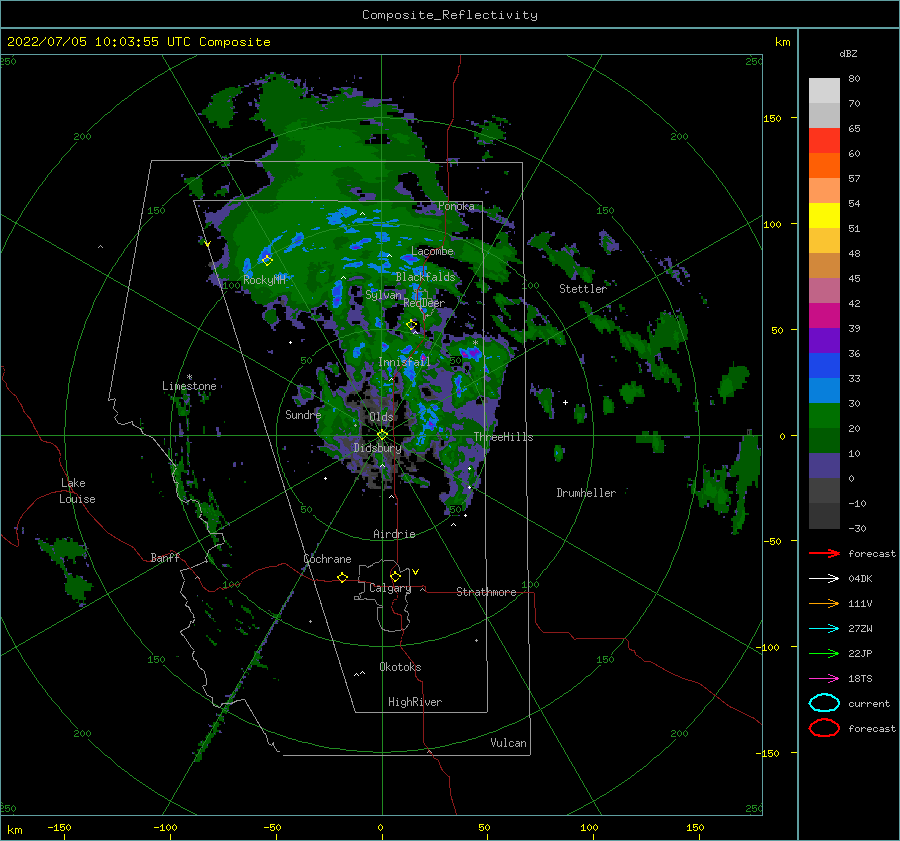Click the HighRiver city label
This screenshot has height=841, width=900.
[x=415, y=702]
